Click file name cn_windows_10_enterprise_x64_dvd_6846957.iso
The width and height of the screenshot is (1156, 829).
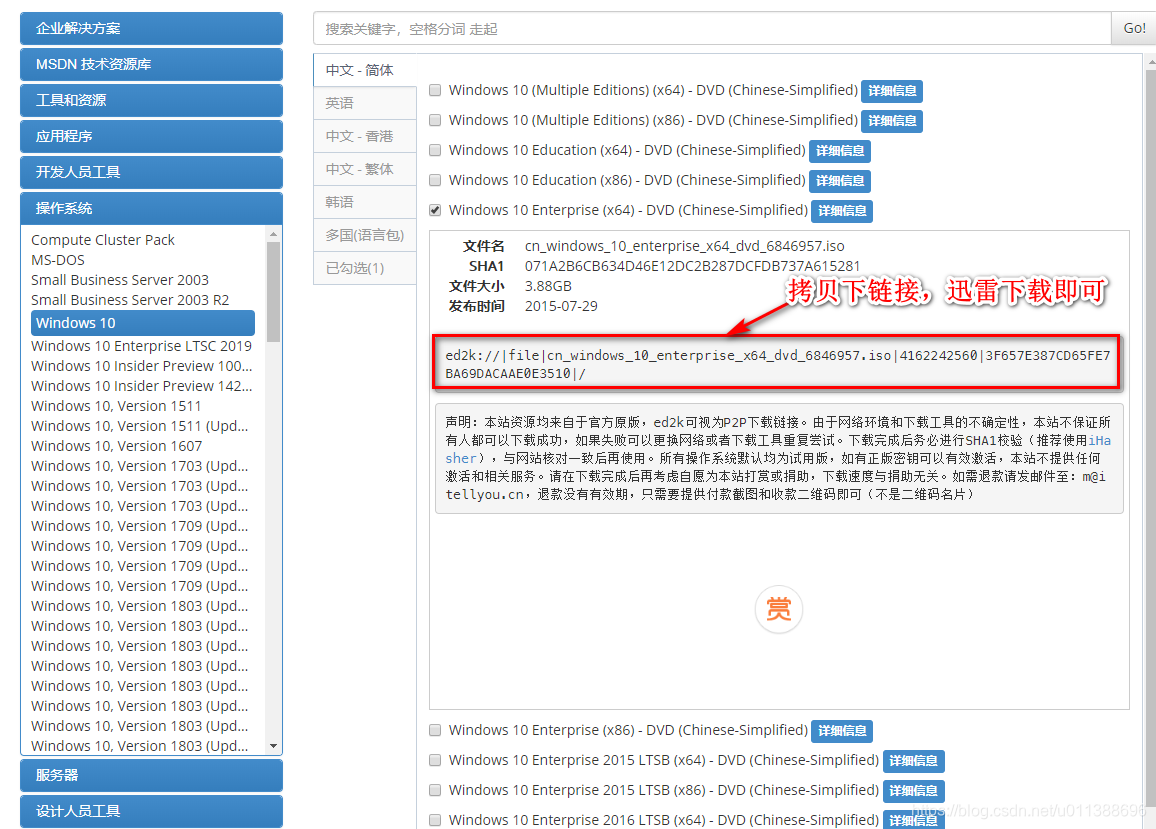684,246
